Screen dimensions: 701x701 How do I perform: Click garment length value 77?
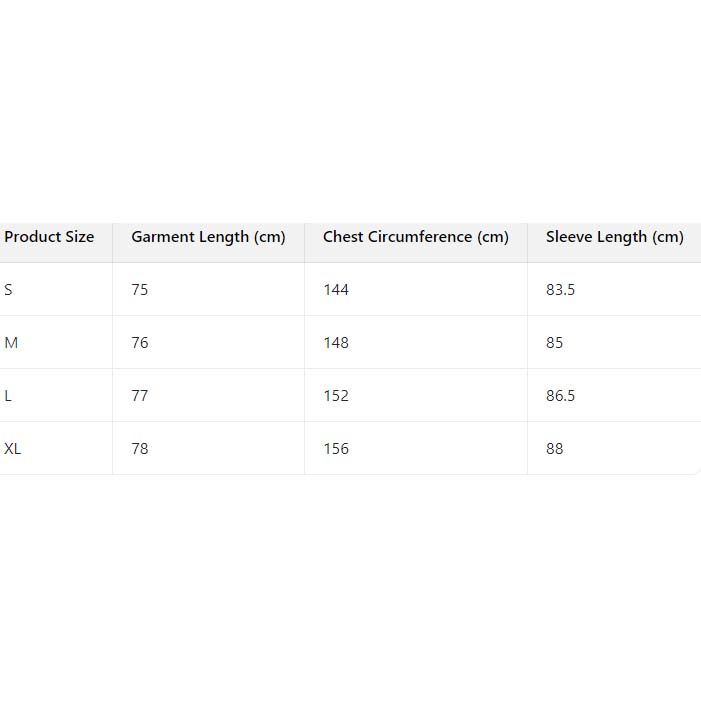click(x=140, y=396)
